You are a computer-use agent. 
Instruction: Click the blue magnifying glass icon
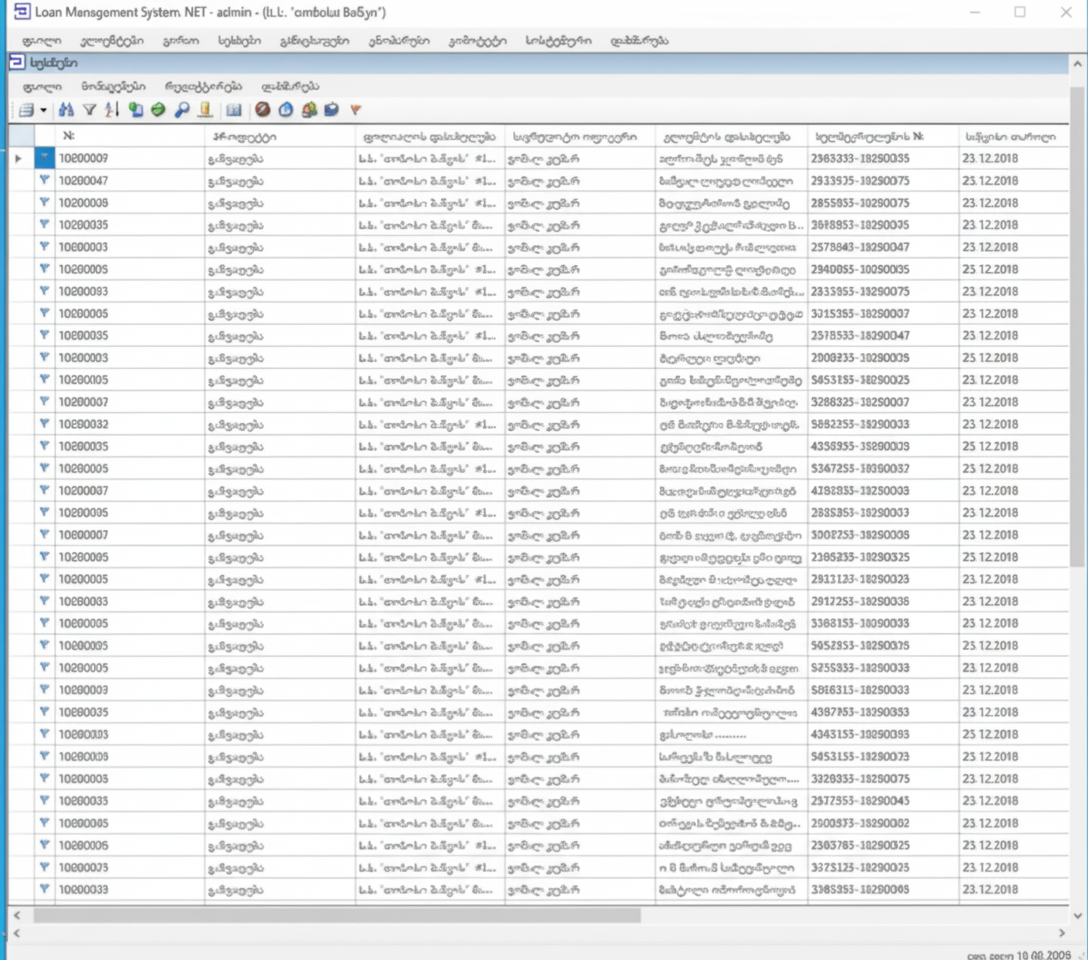182,110
